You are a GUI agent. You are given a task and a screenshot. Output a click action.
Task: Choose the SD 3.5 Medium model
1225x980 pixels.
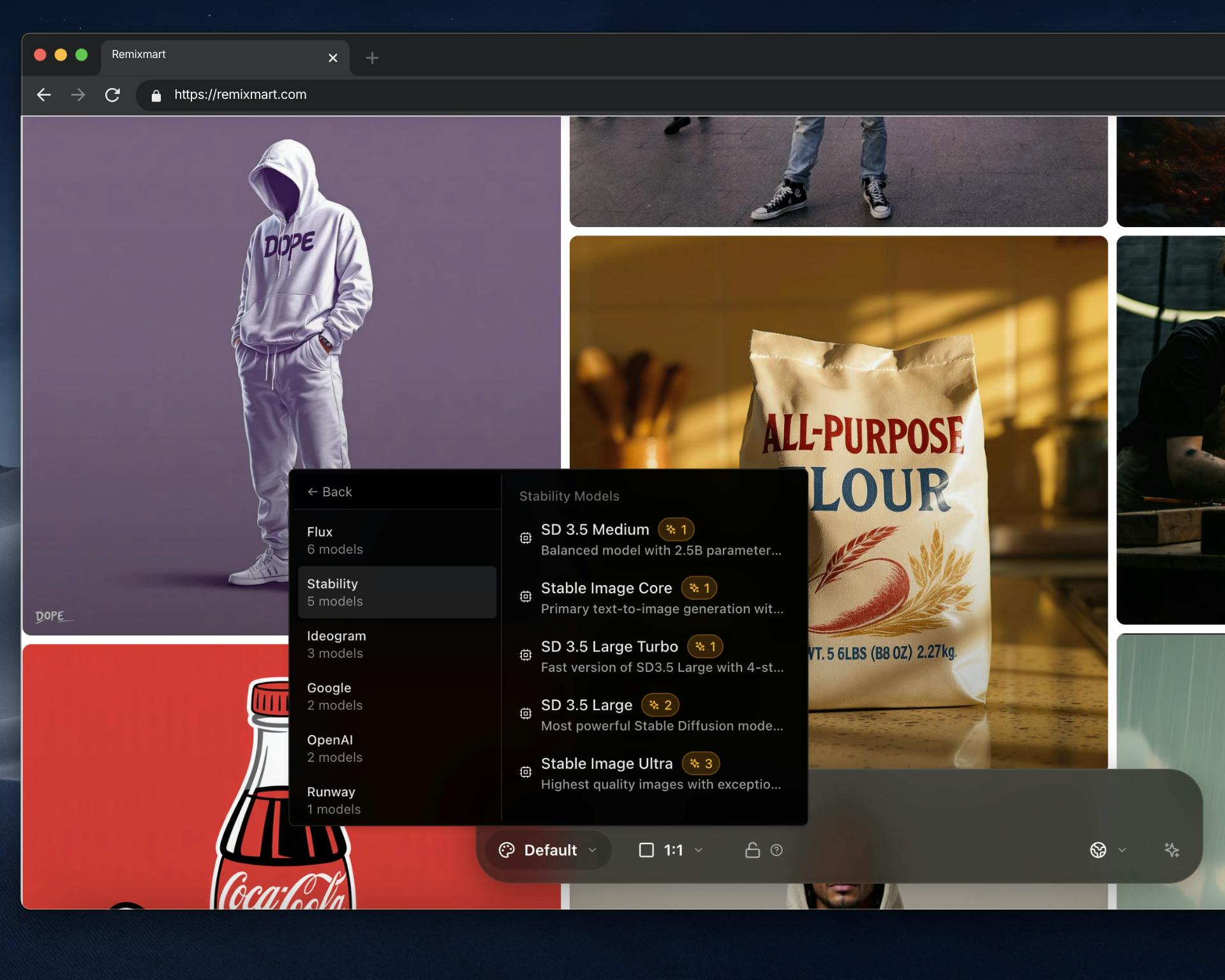point(654,539)
